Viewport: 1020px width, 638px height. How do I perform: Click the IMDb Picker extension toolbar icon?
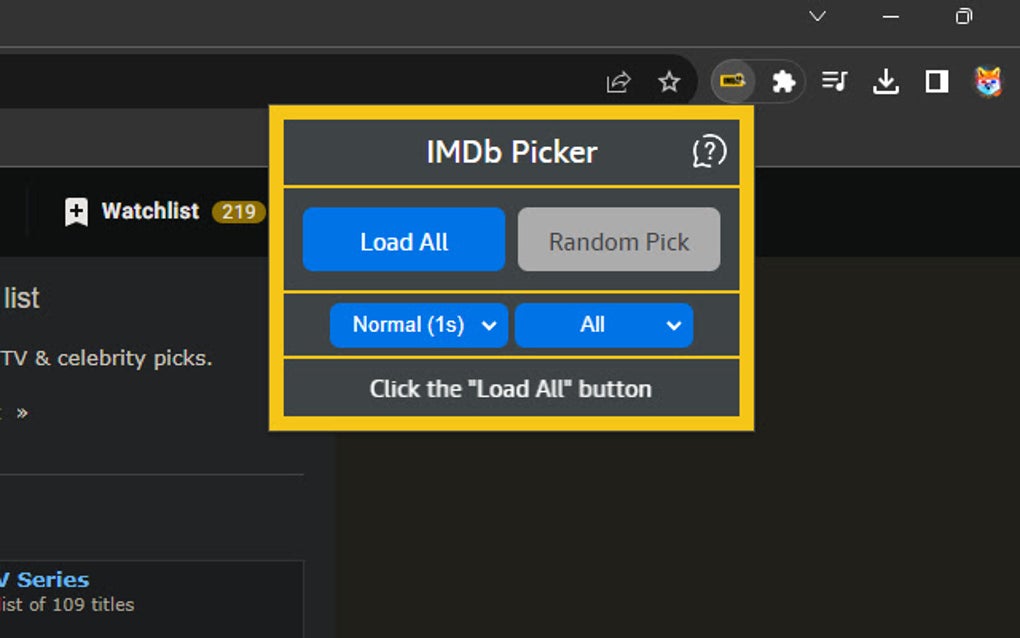coord(733,81)
